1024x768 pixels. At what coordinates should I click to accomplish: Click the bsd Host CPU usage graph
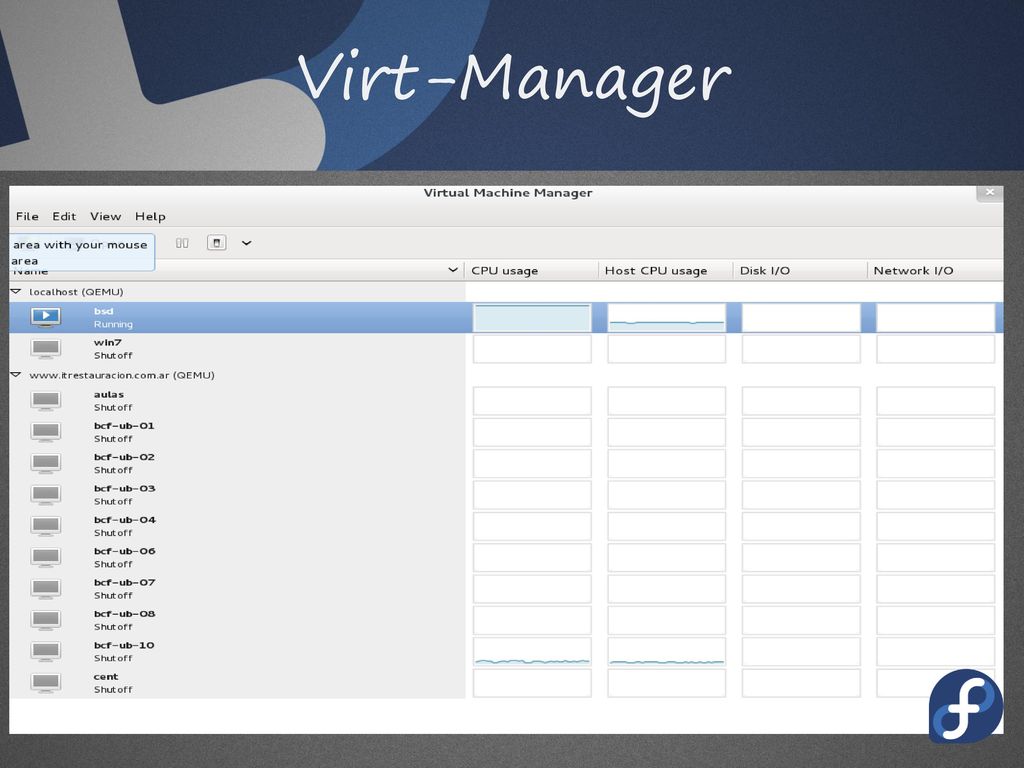(667, 317)
